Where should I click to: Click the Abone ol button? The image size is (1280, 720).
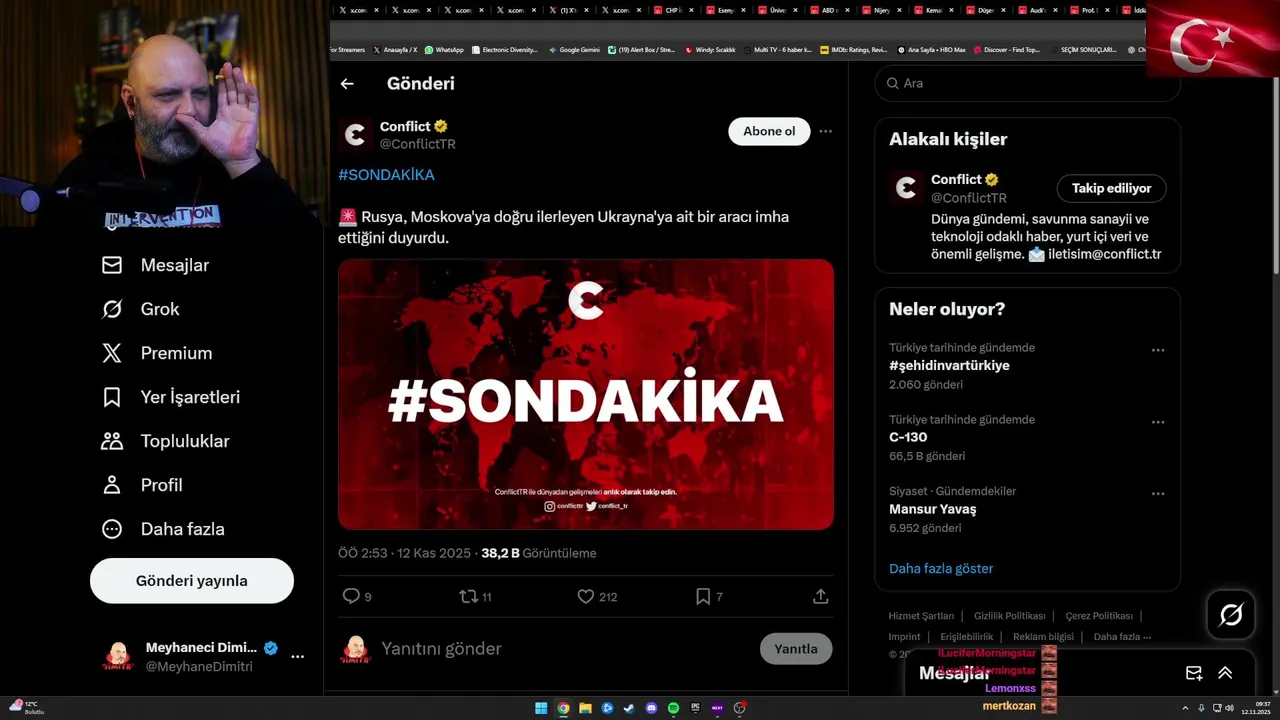click(769, 131)
